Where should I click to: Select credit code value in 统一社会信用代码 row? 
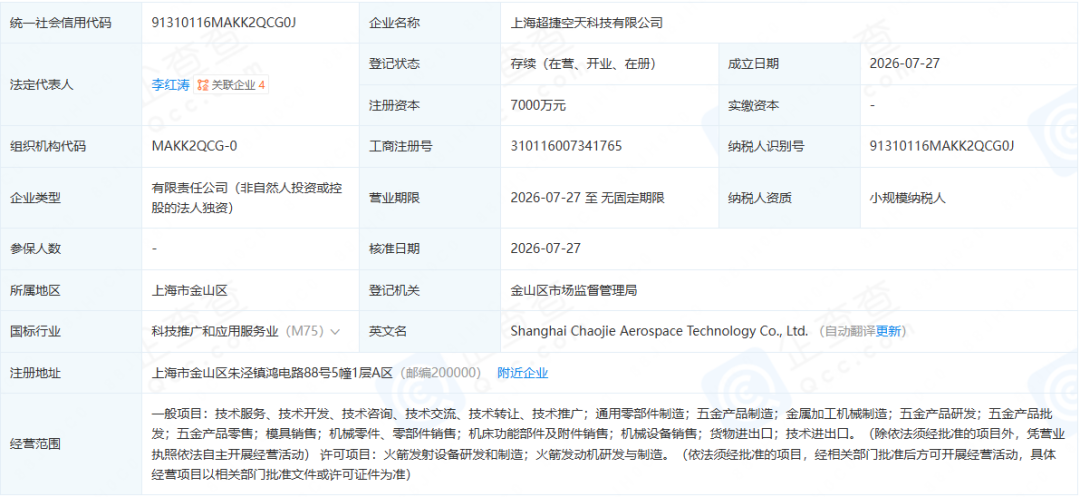point(224,23)
